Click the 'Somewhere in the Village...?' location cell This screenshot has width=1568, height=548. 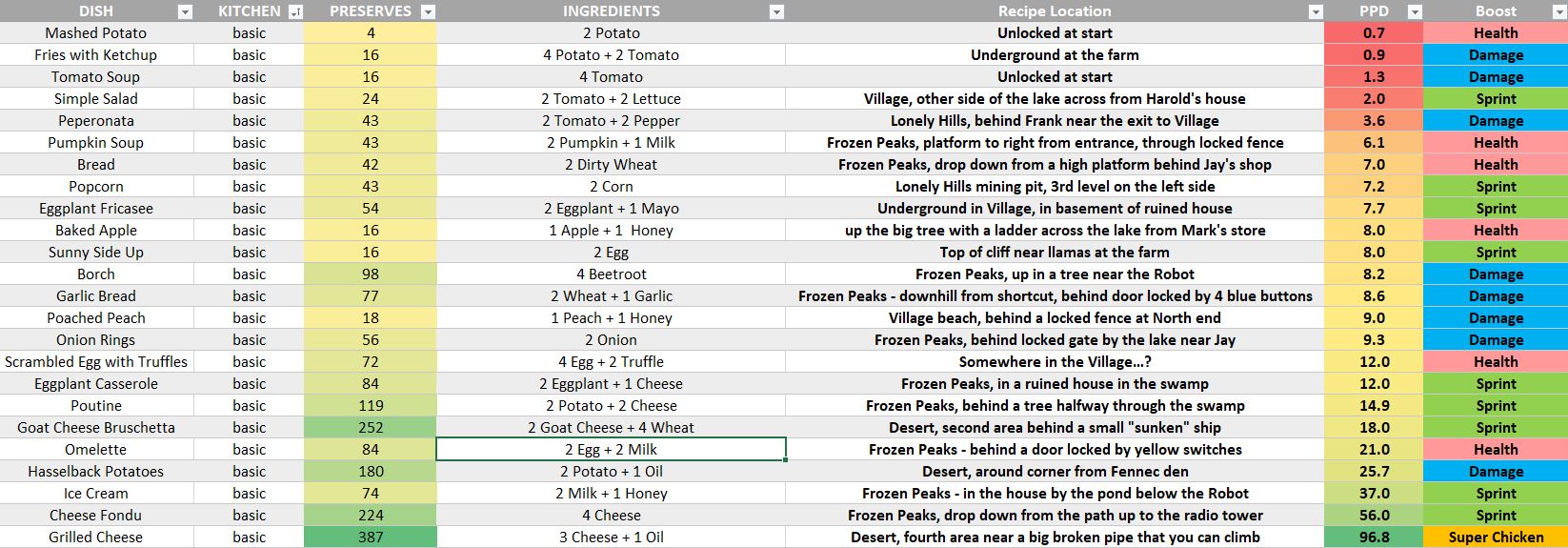(x=1055, y=362)
